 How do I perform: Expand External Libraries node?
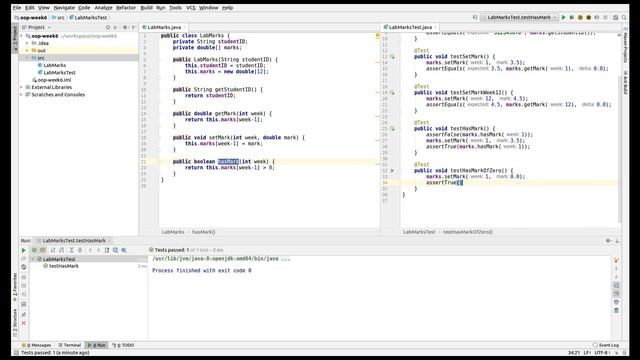(x=22, y=87)
